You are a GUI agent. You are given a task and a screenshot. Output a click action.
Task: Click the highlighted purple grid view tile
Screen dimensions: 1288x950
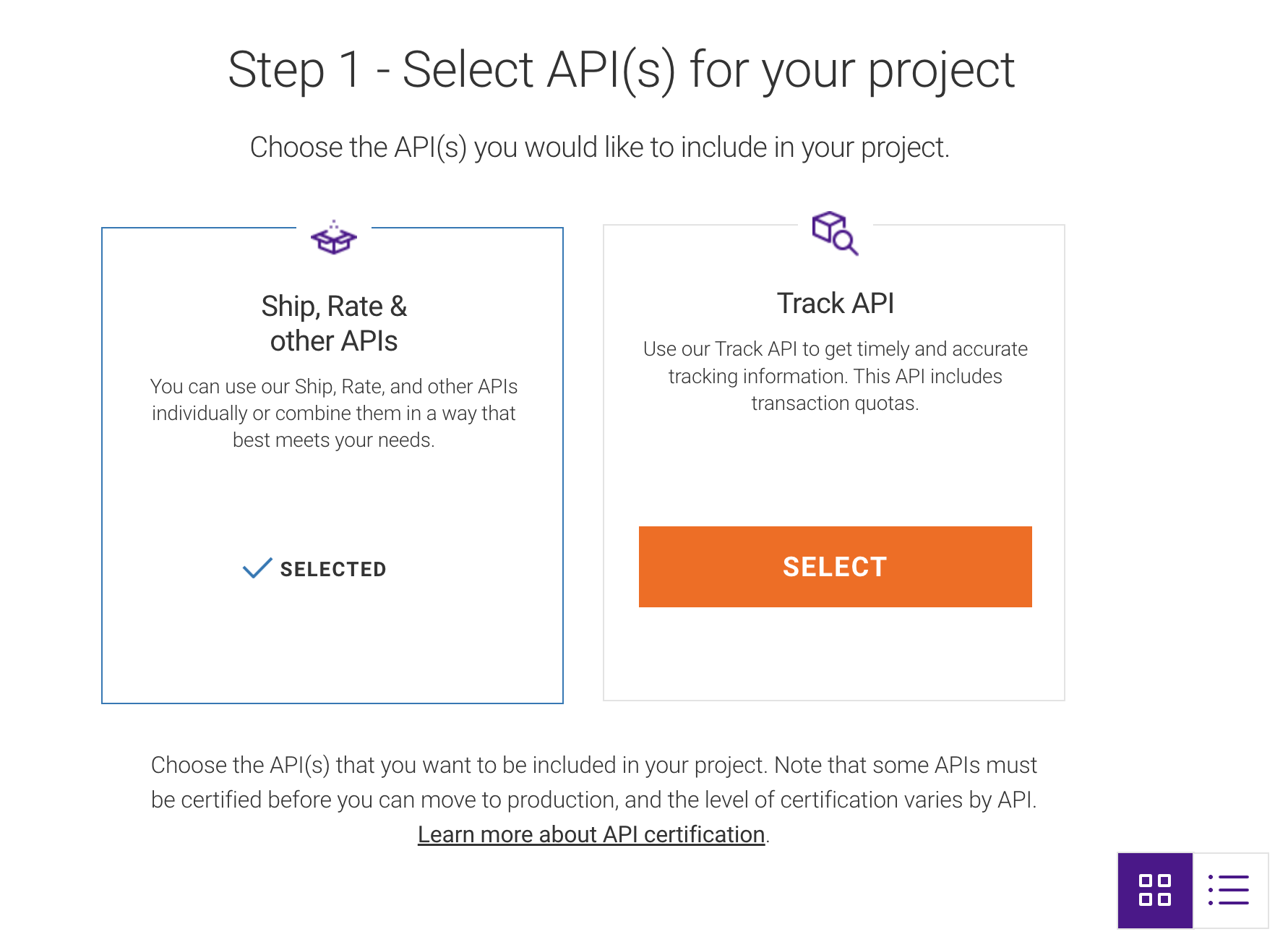pos(1155,891)
